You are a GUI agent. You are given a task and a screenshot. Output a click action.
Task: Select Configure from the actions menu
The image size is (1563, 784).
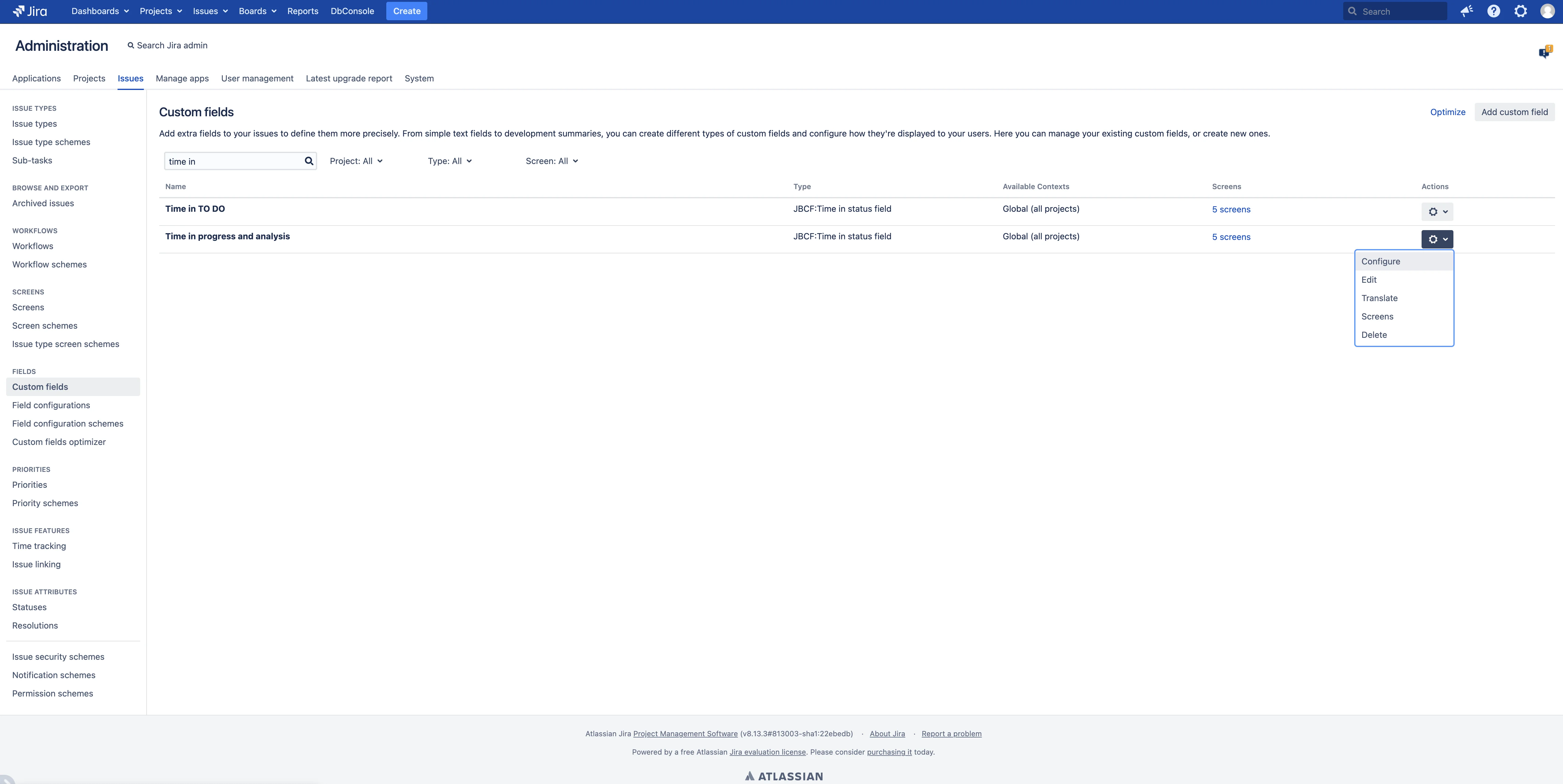[1404, 261]
